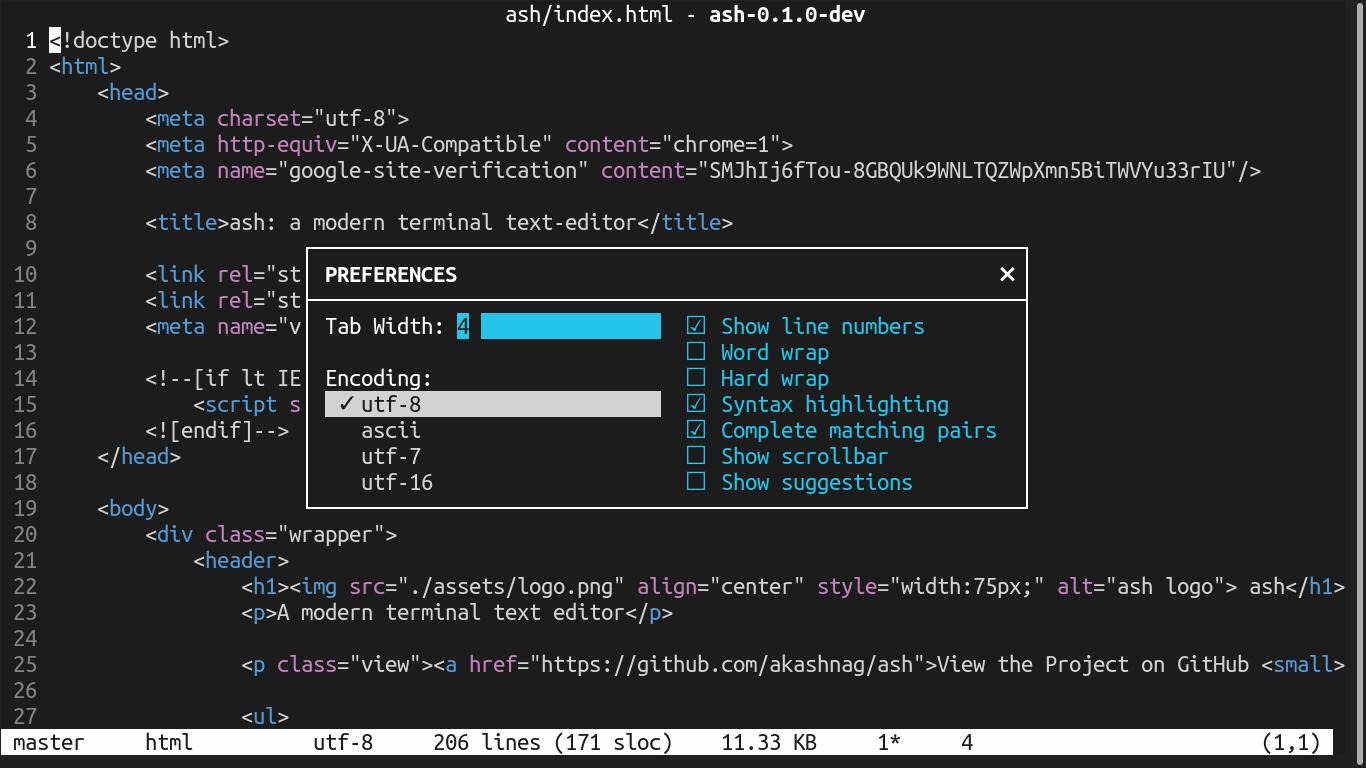The width and height of the screenshot is (1366, 768).
Task: Turn on Show scrollbar
Action: (x=697, y=456)
